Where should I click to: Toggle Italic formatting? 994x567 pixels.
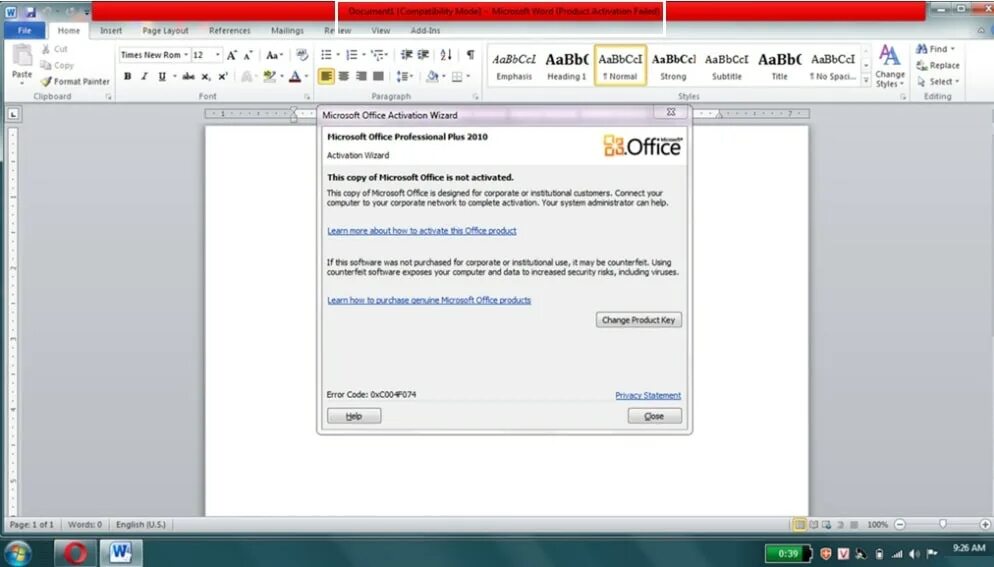pyautogui.click(x=145, y=76)
